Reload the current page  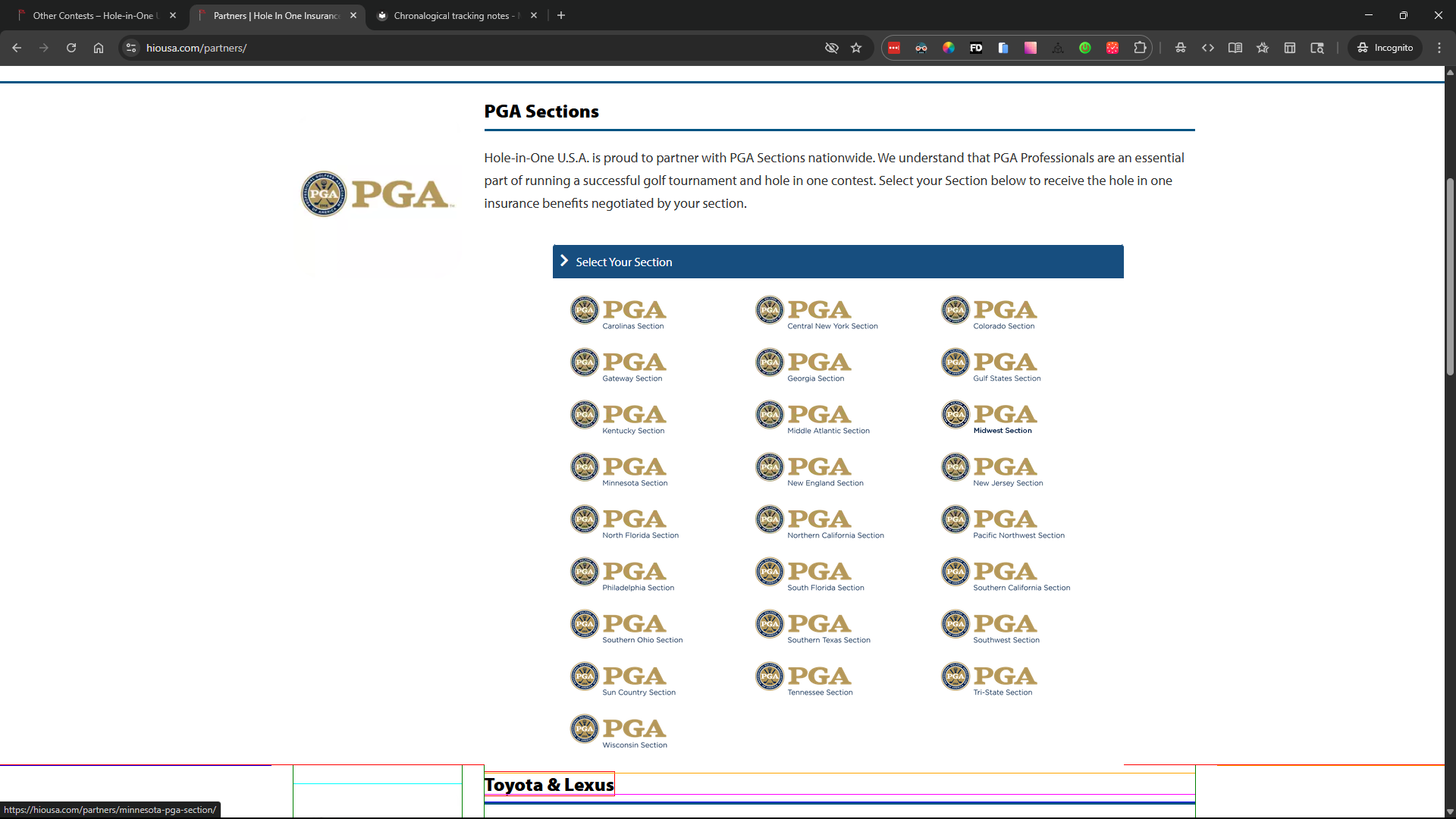tap(71, 48)
